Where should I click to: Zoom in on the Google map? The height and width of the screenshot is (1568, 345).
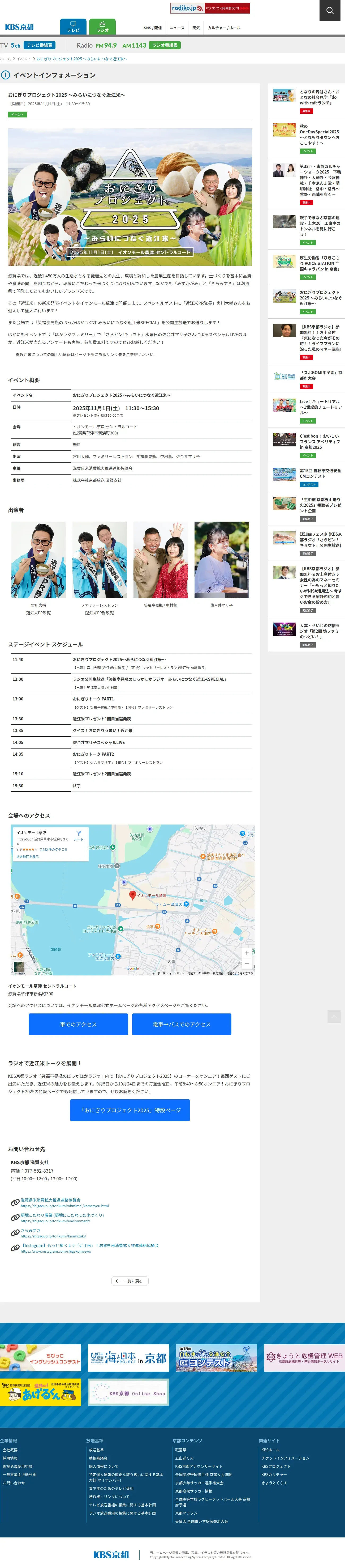click(247, 953)
